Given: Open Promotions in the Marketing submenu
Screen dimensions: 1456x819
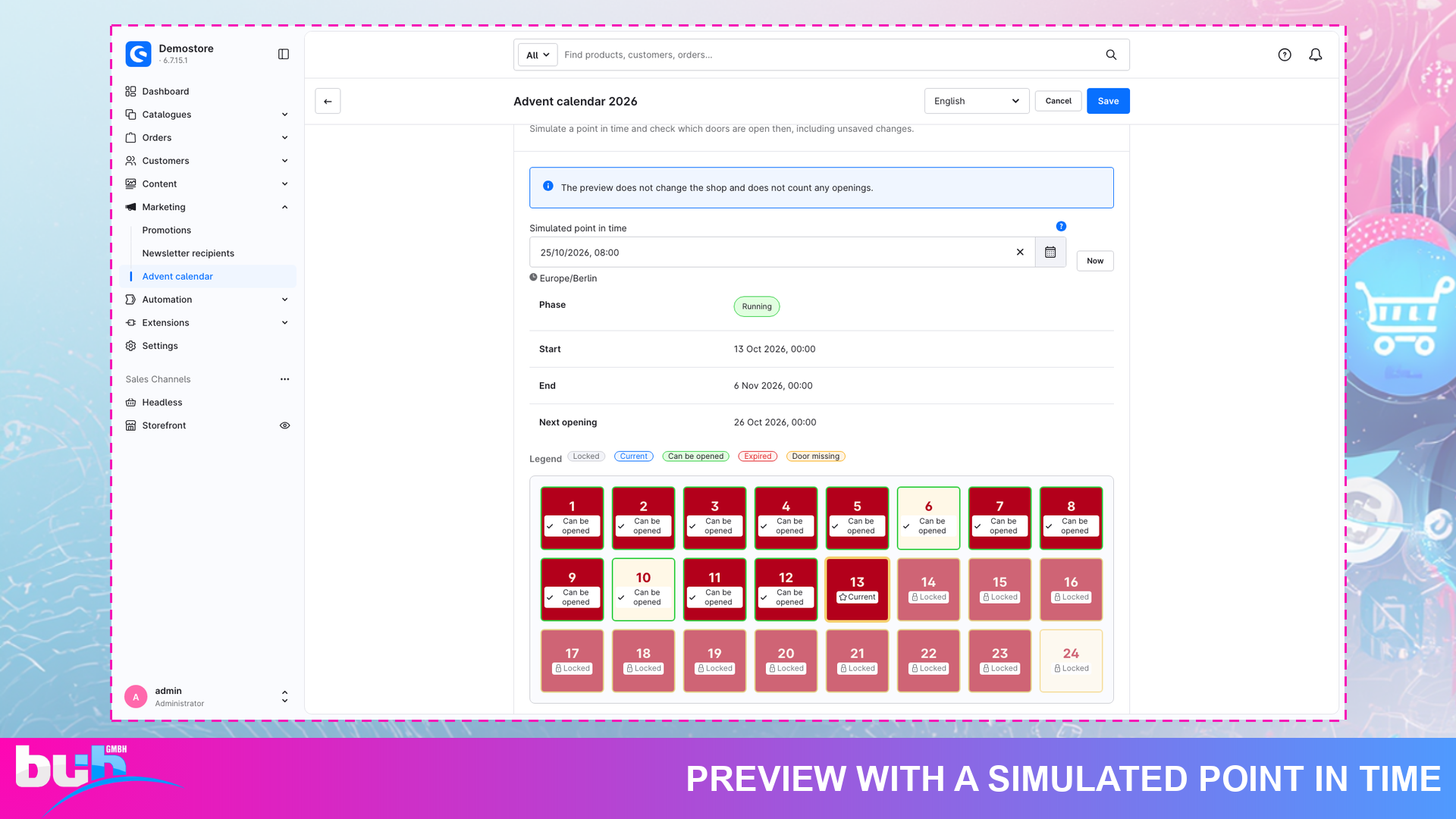Looking at the screenshot, I should pos(167,231).
